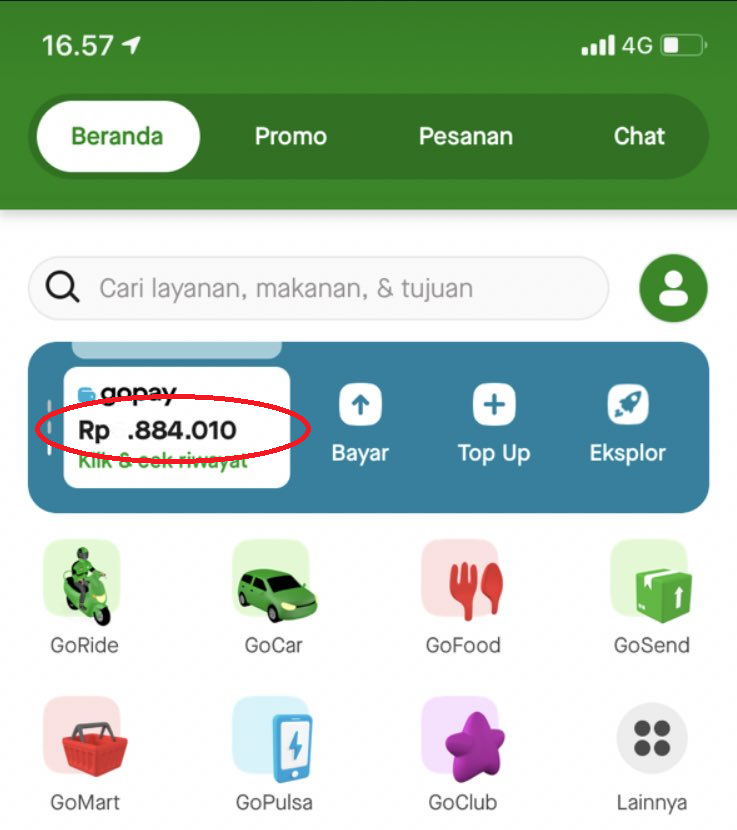Click the search field for layanan
The height and width of the screenshot is (830, 737).
point(318,288)
